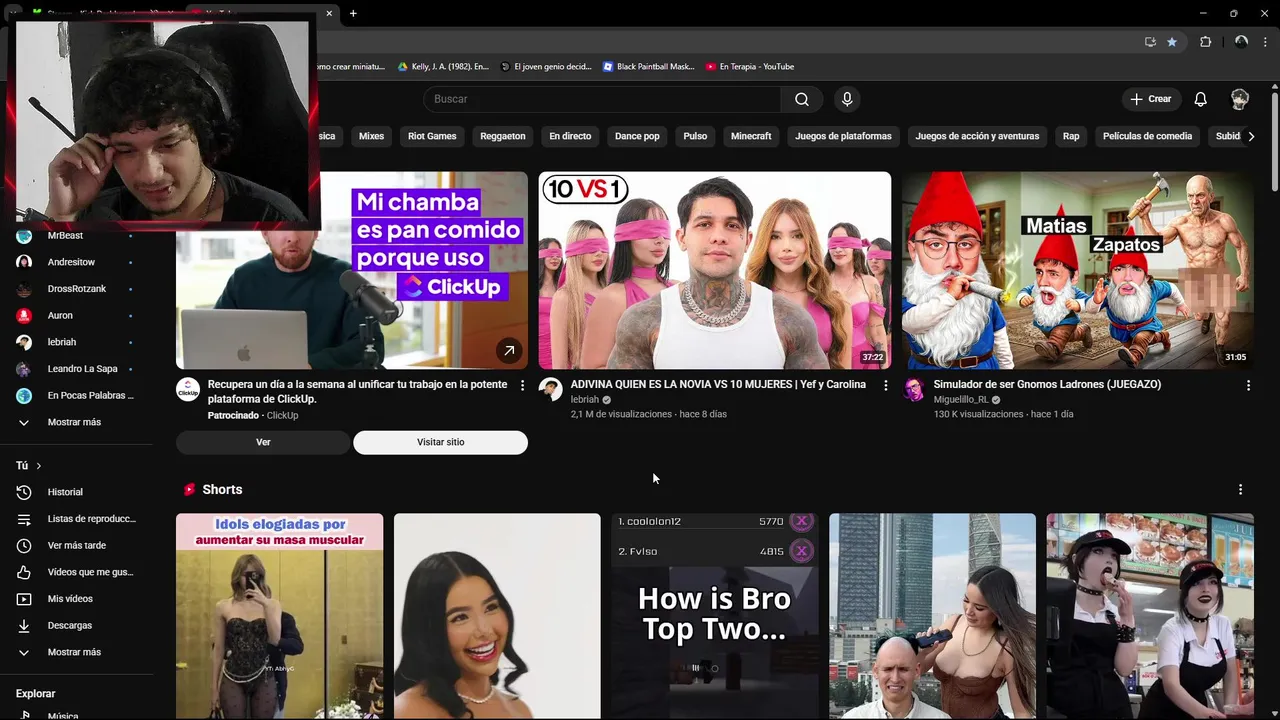Select the En directo chip
The width and height of the screenshot is (1280, 720).
(x=570, y=136)
